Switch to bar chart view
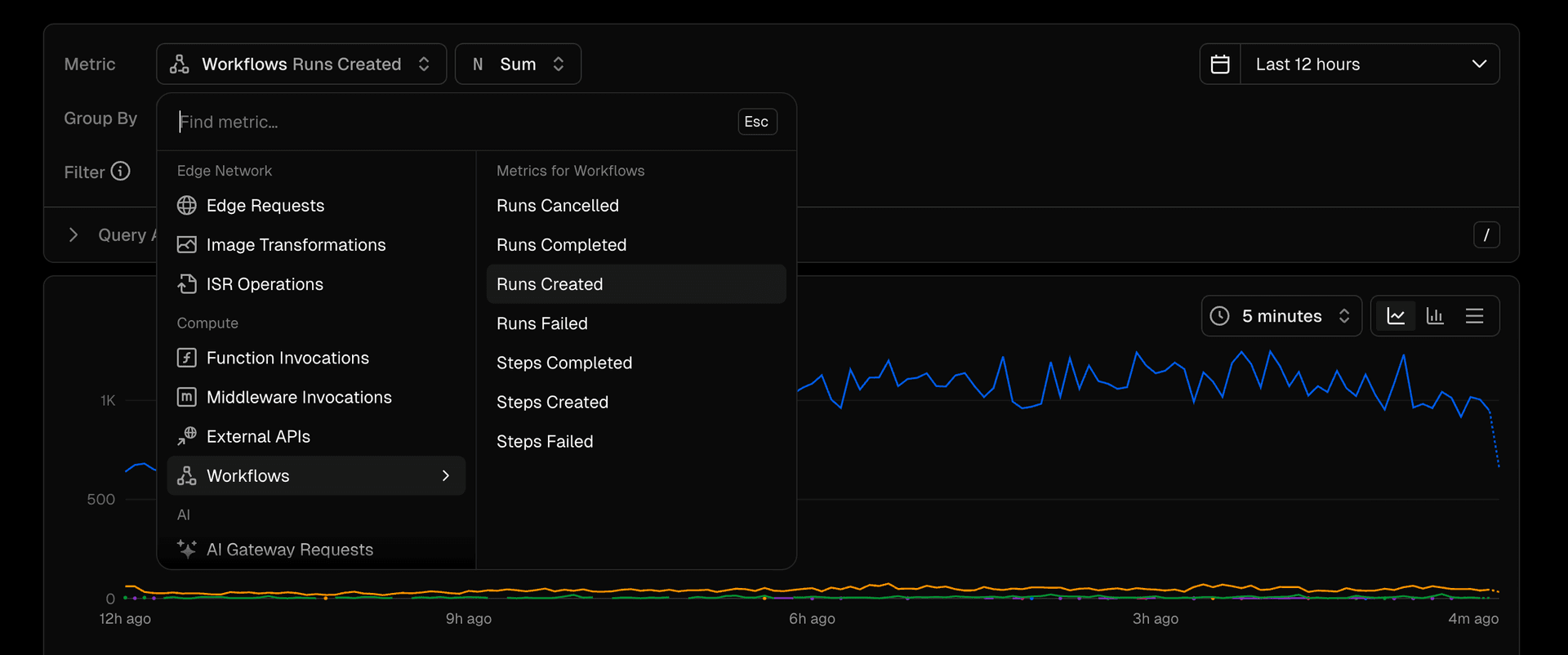The image size is (1568, 655). click(x=1435, y=316)
